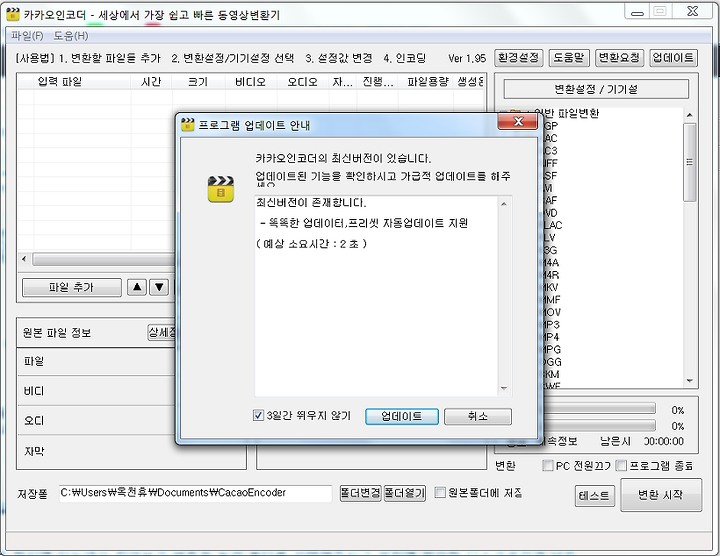Click the save folder path field
This screenshot has width=720, height=556.
click(x=195, y=493)
